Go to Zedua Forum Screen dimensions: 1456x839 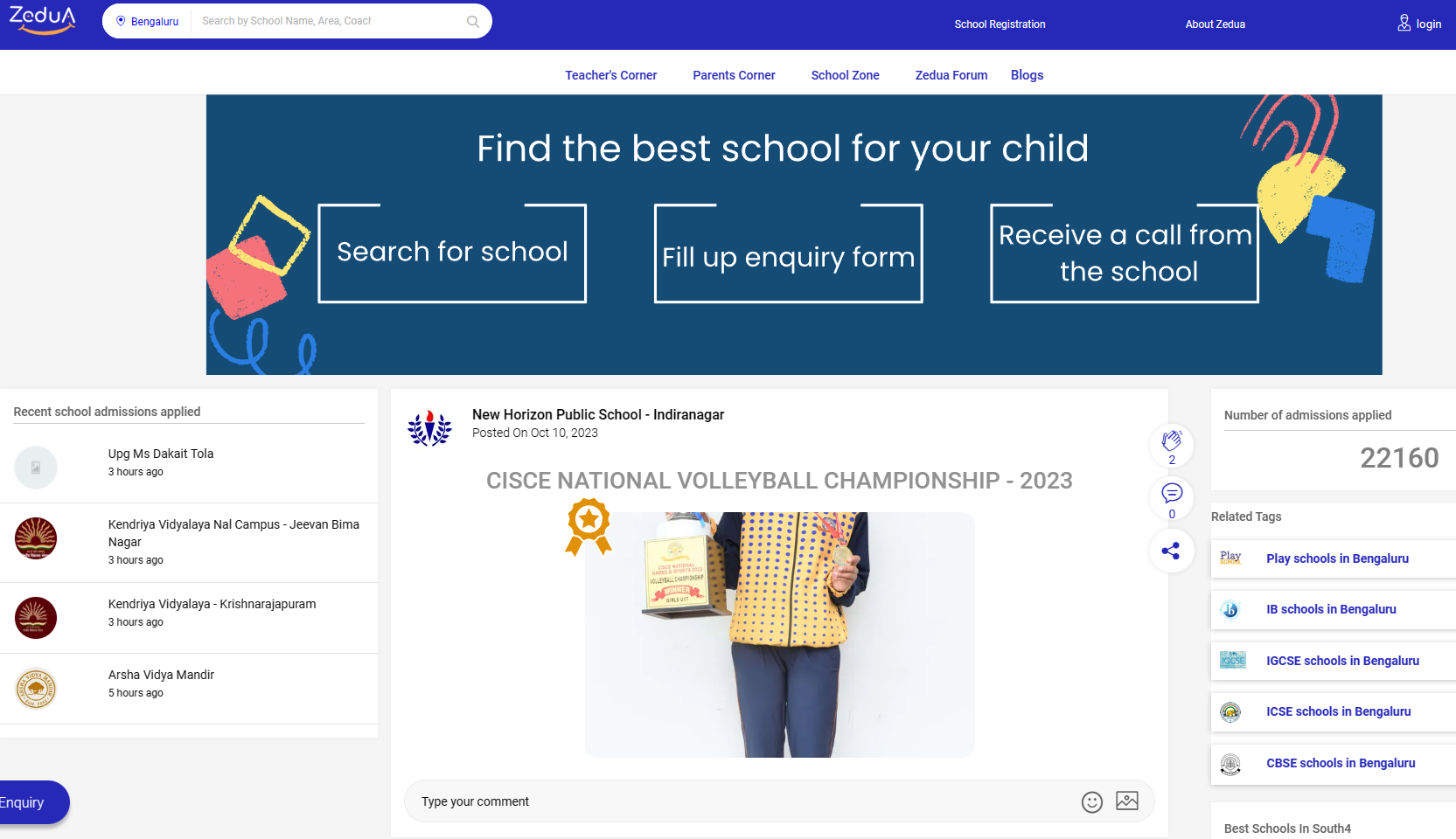pyautogui.click(x=951, y=75)
